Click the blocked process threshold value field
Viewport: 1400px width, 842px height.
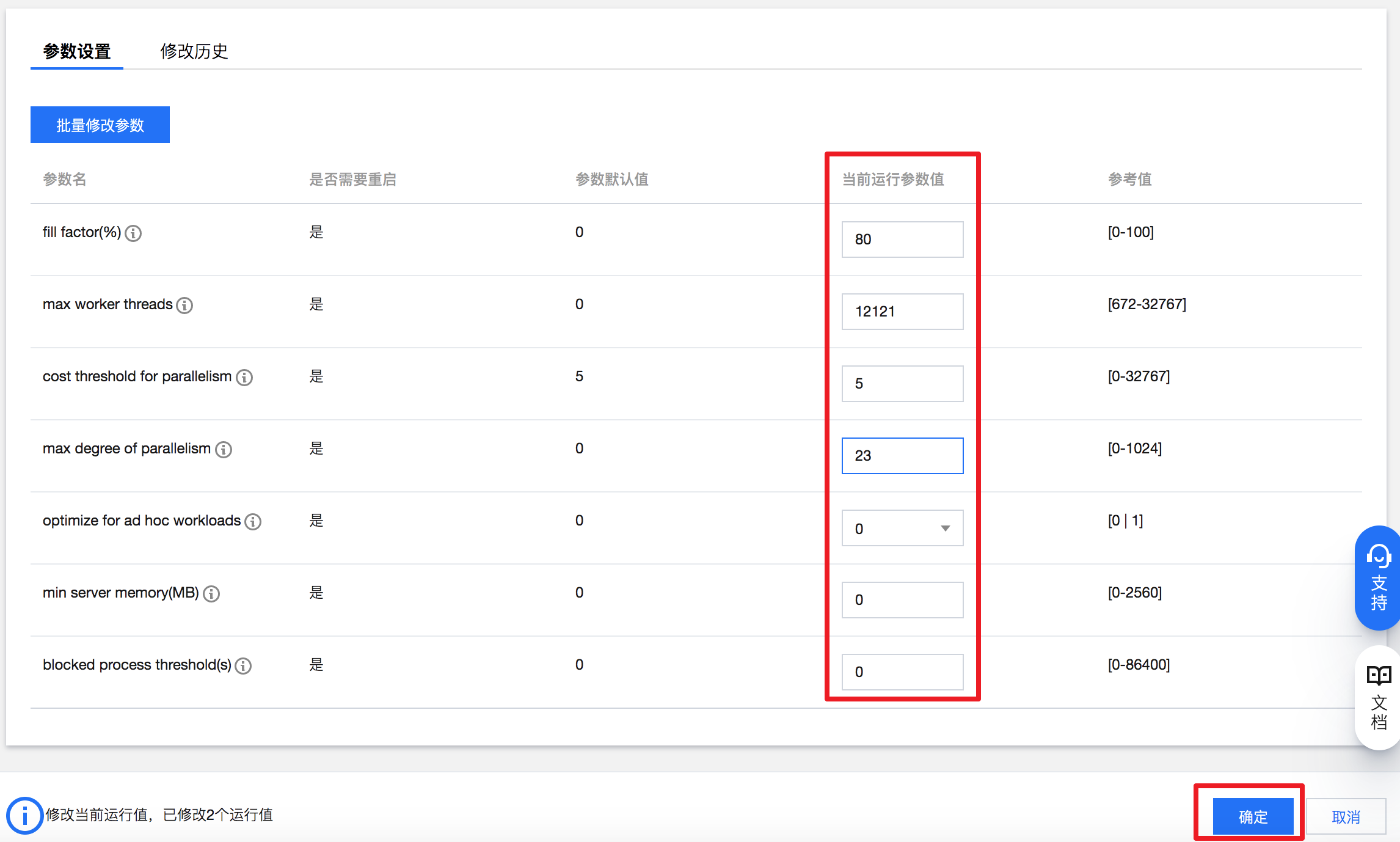[902, 672]
